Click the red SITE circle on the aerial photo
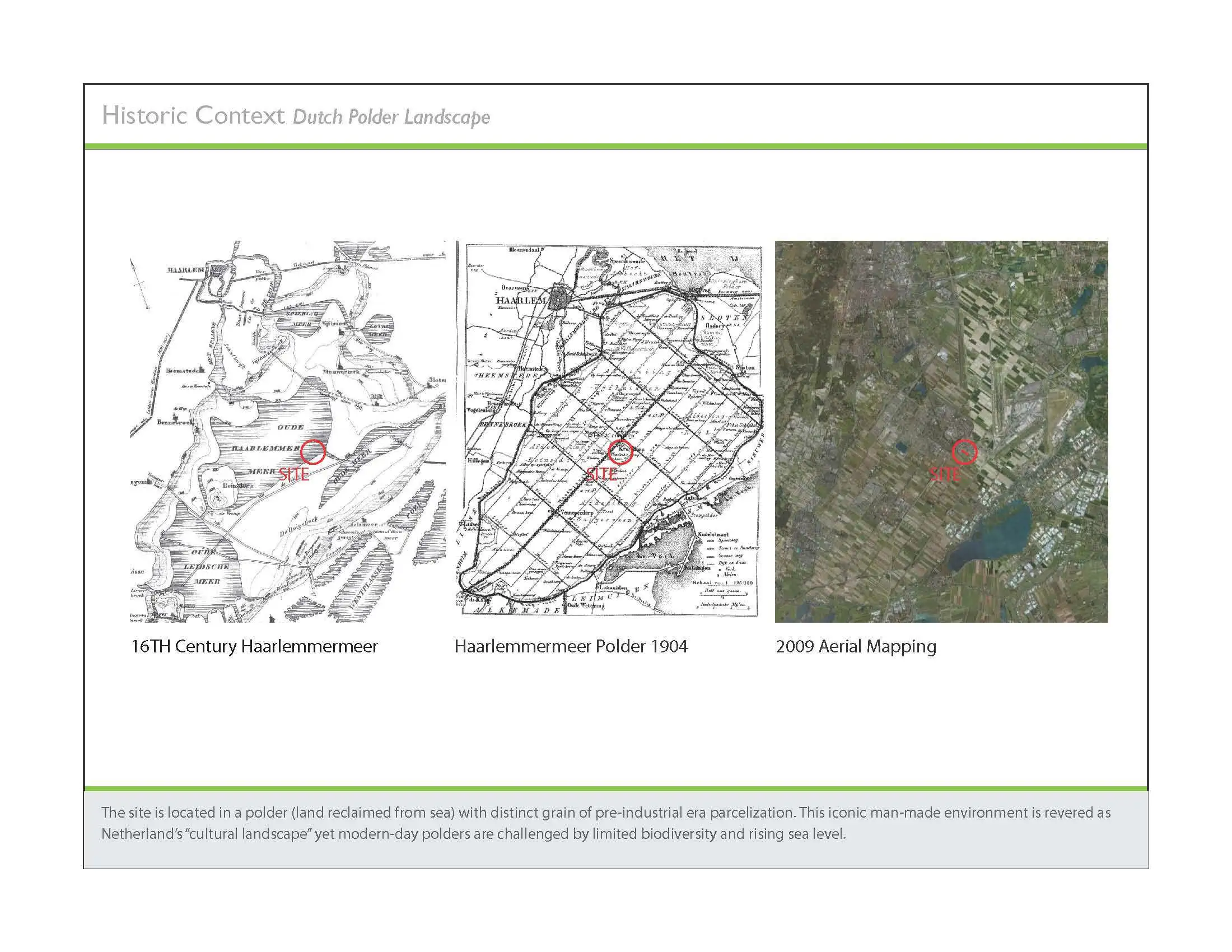Screen dimensions: 1232x952 965,452
